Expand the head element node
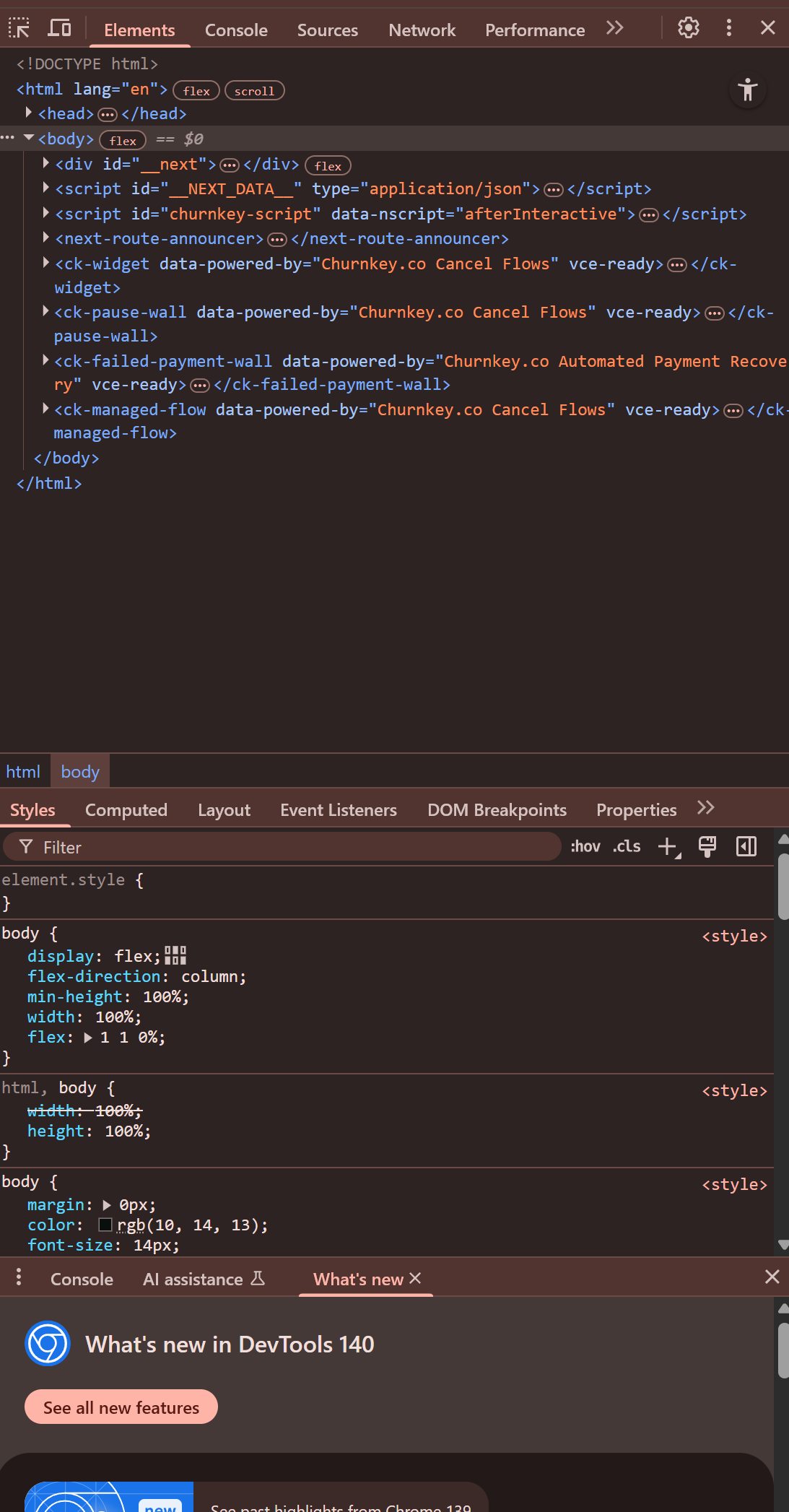 [x=28, y=113]
